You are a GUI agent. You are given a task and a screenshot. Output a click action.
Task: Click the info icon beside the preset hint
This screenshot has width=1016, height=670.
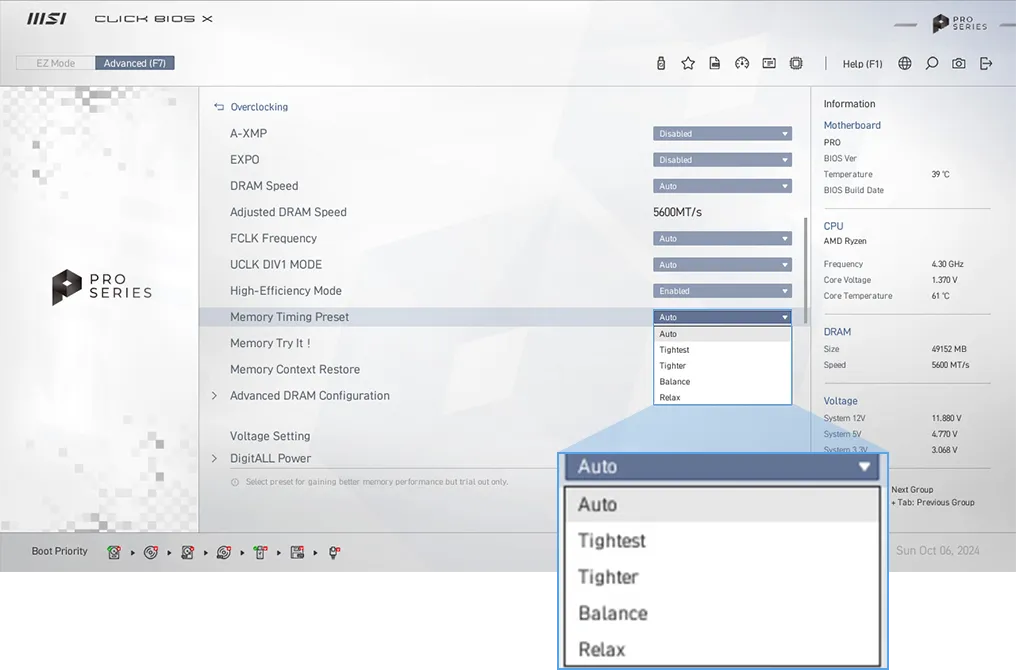click(235, 482)
